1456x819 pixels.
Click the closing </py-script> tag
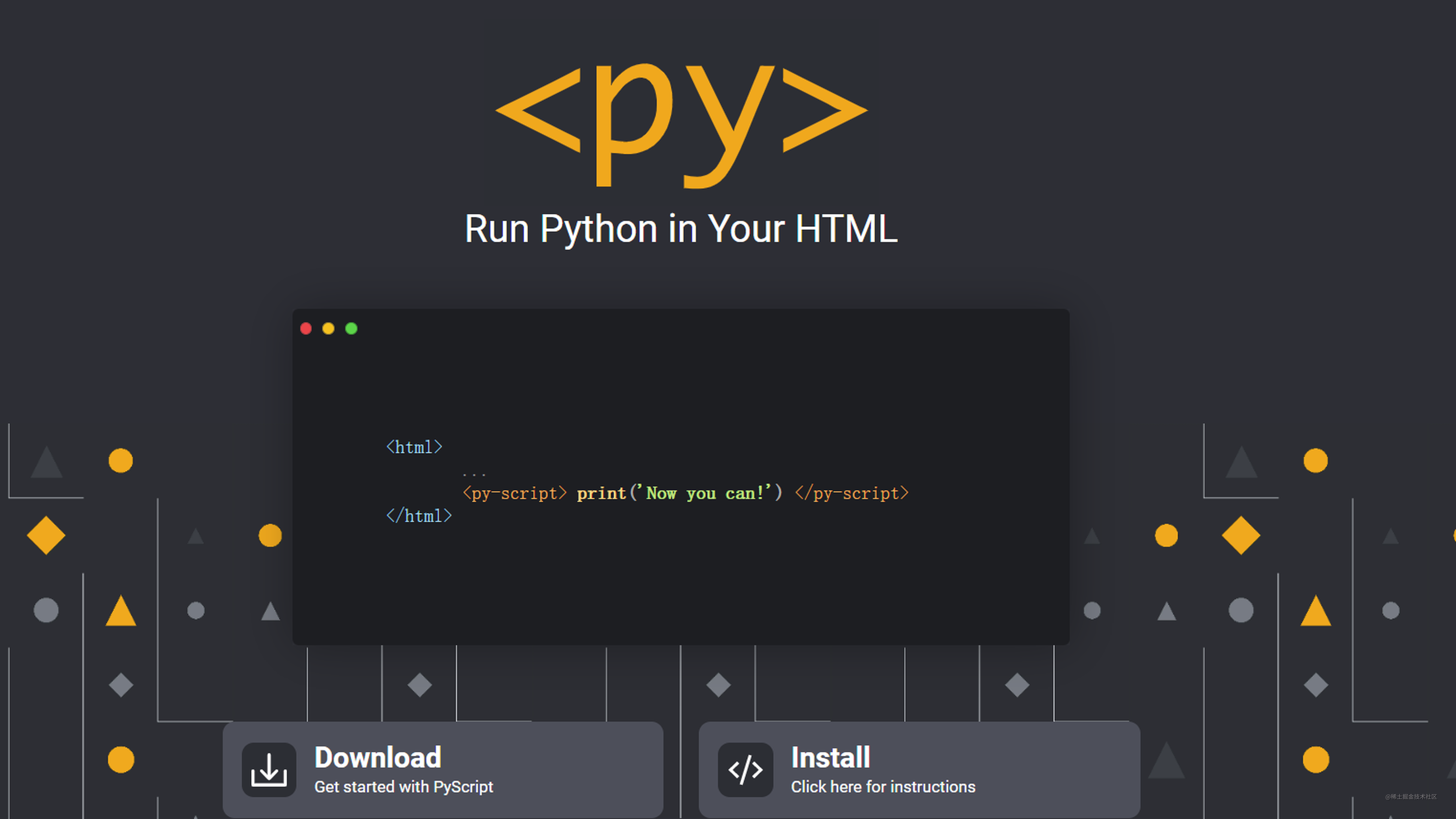pyautogui.click(x=852, y=493)
